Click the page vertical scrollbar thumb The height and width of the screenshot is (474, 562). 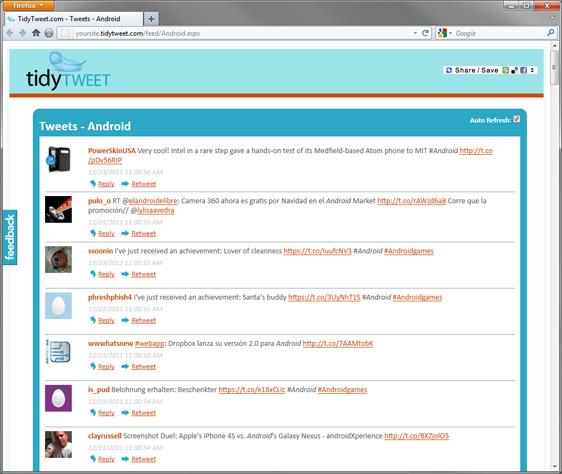[554, 67]
